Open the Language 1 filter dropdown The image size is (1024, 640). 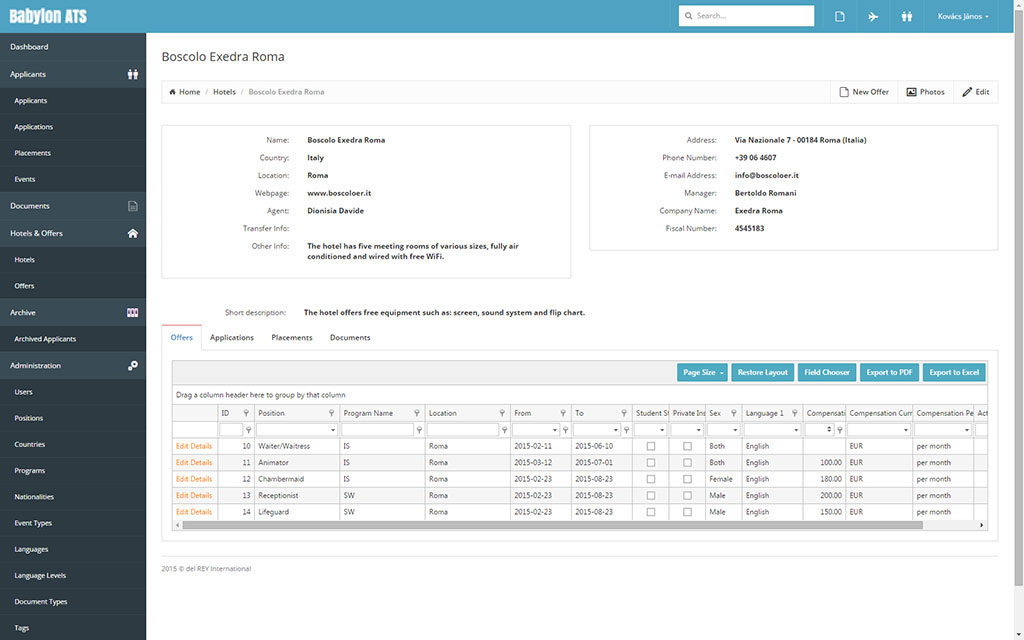795,430
